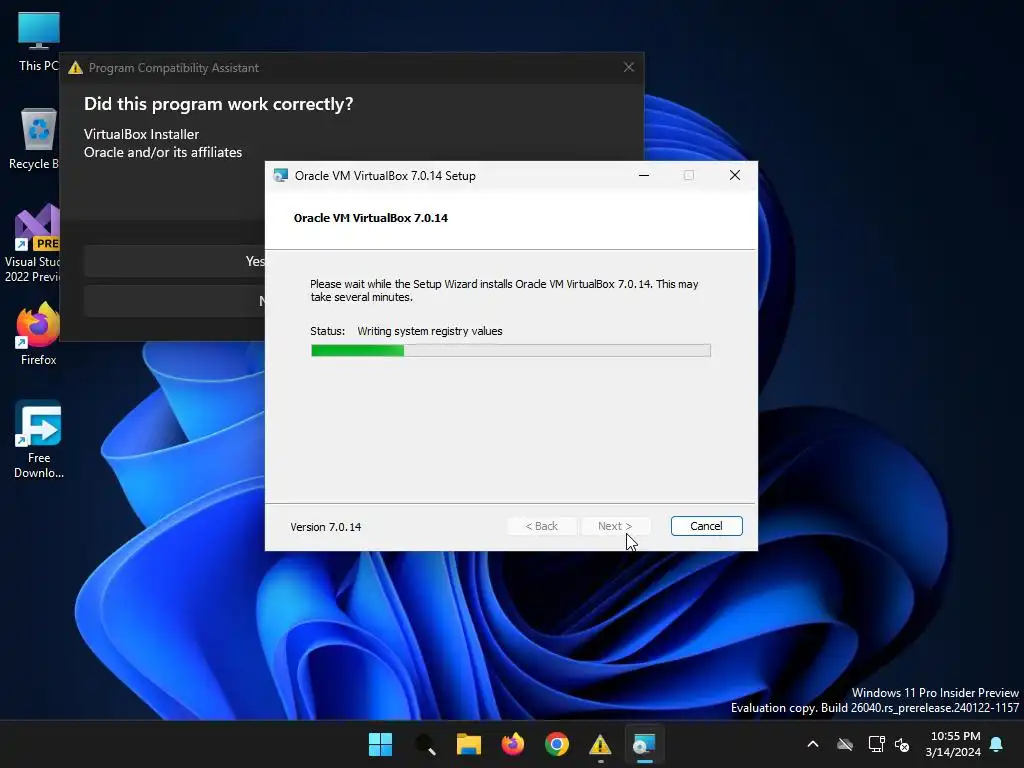Click the 'VirtualBox Installer' program name text
Viewport: 1024px width, 768px height.
[142, 135]
